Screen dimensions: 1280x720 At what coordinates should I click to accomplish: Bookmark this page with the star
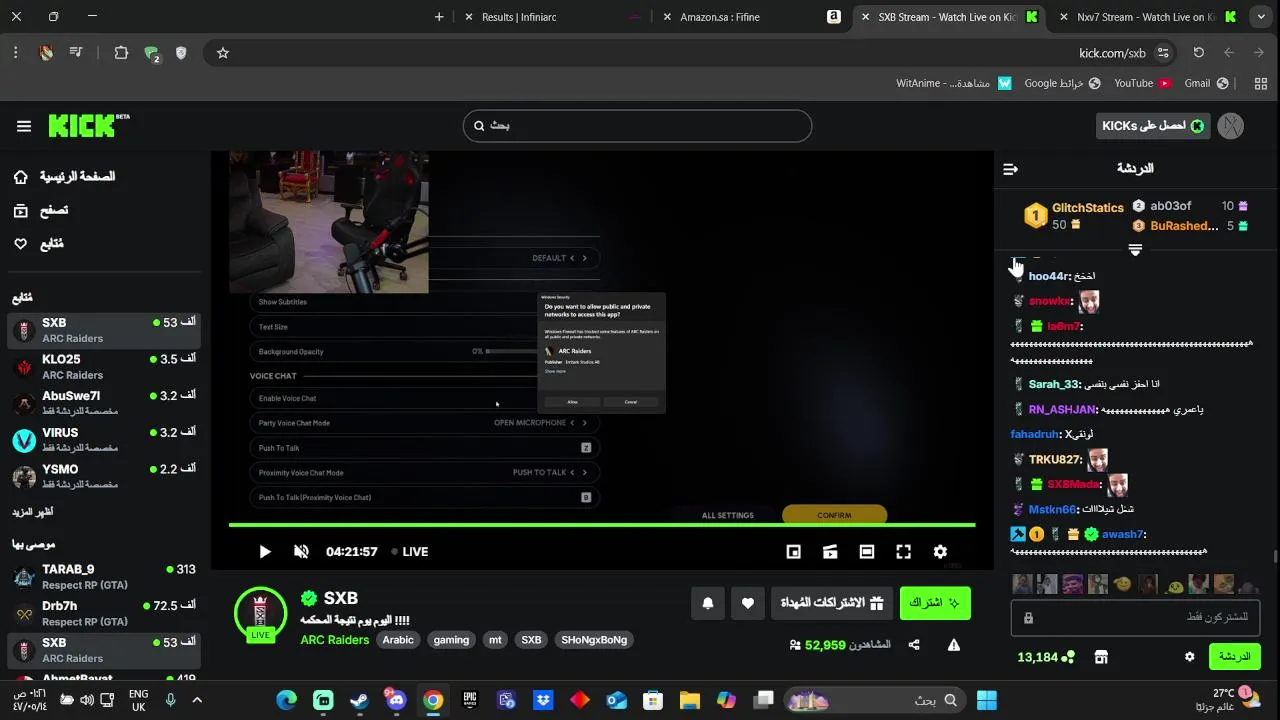223,53
